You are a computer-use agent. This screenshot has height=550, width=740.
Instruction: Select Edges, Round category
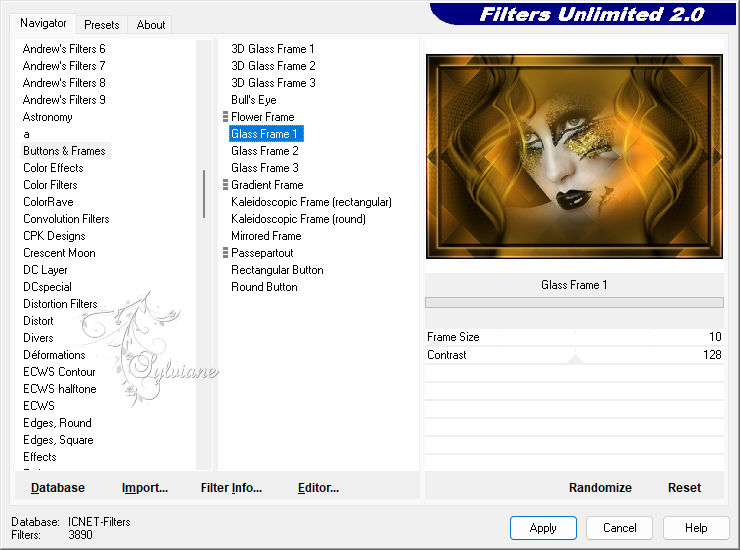[x=57, y=423]
